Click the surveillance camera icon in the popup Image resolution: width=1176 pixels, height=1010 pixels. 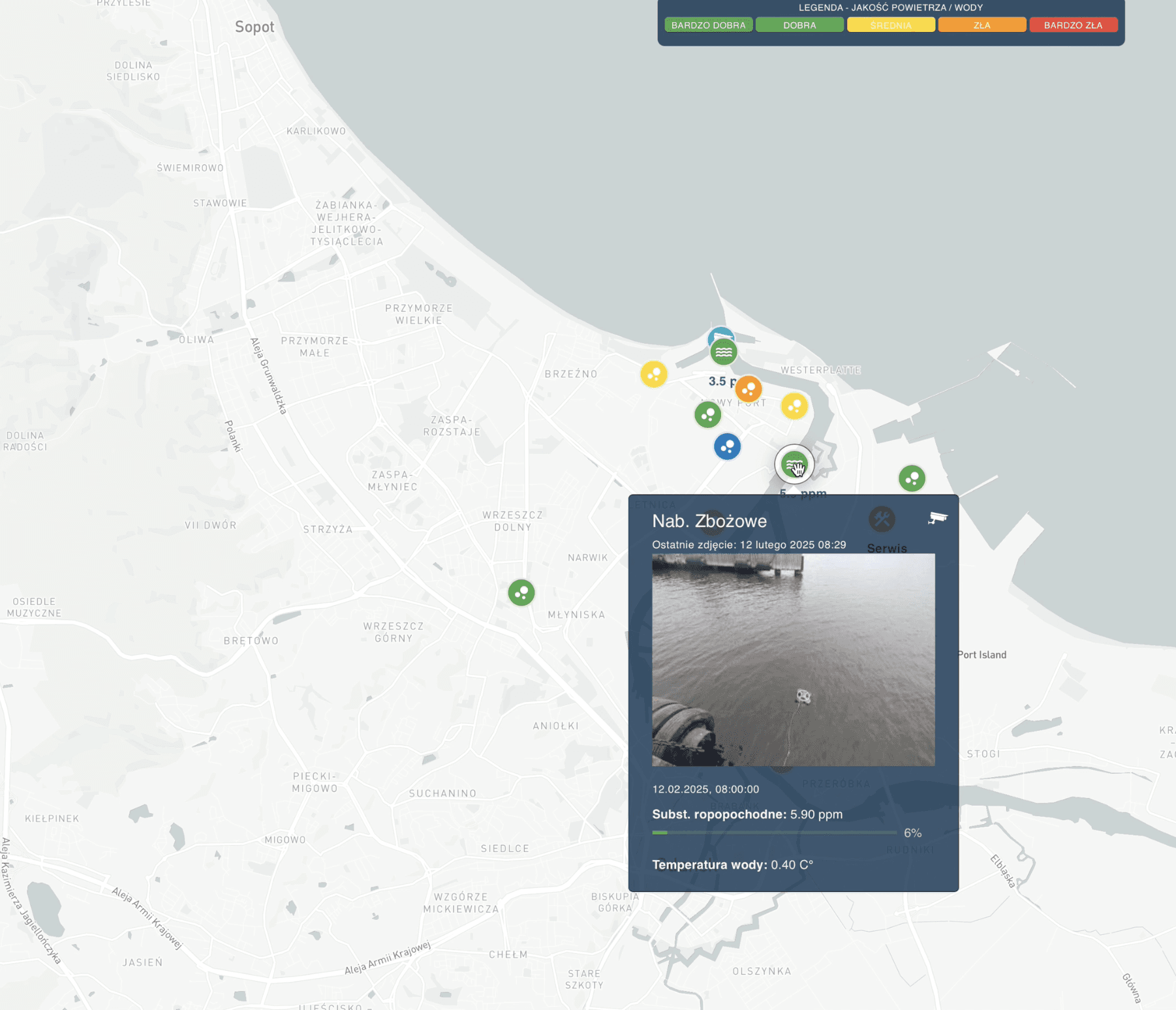pos(937,518)
